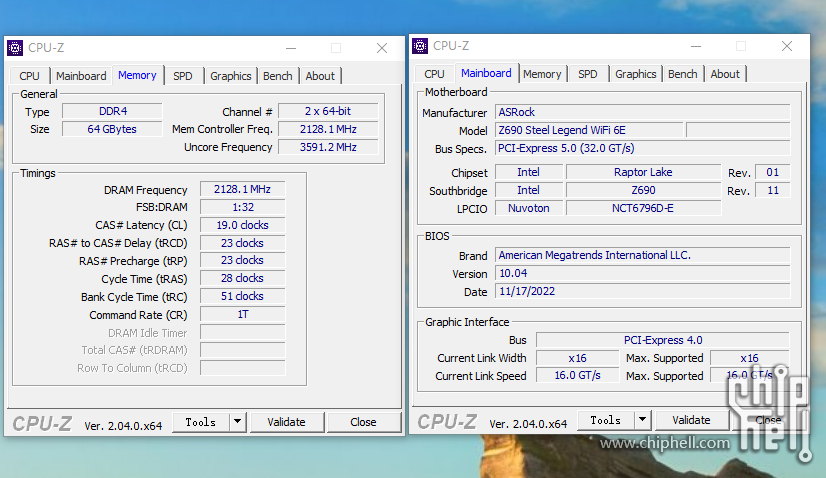Close the left CPU-Z window with the X

click(x=382, y=48)
